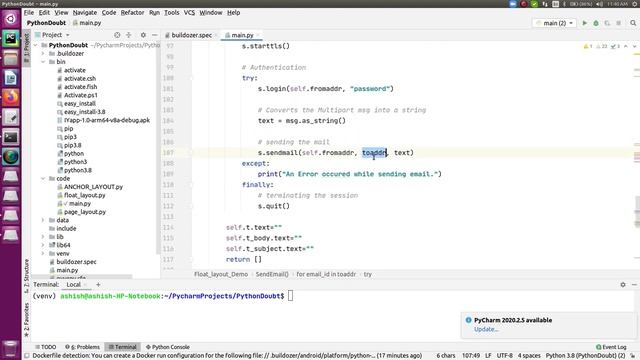
Task: Expand the data folder
Action: 43,220
